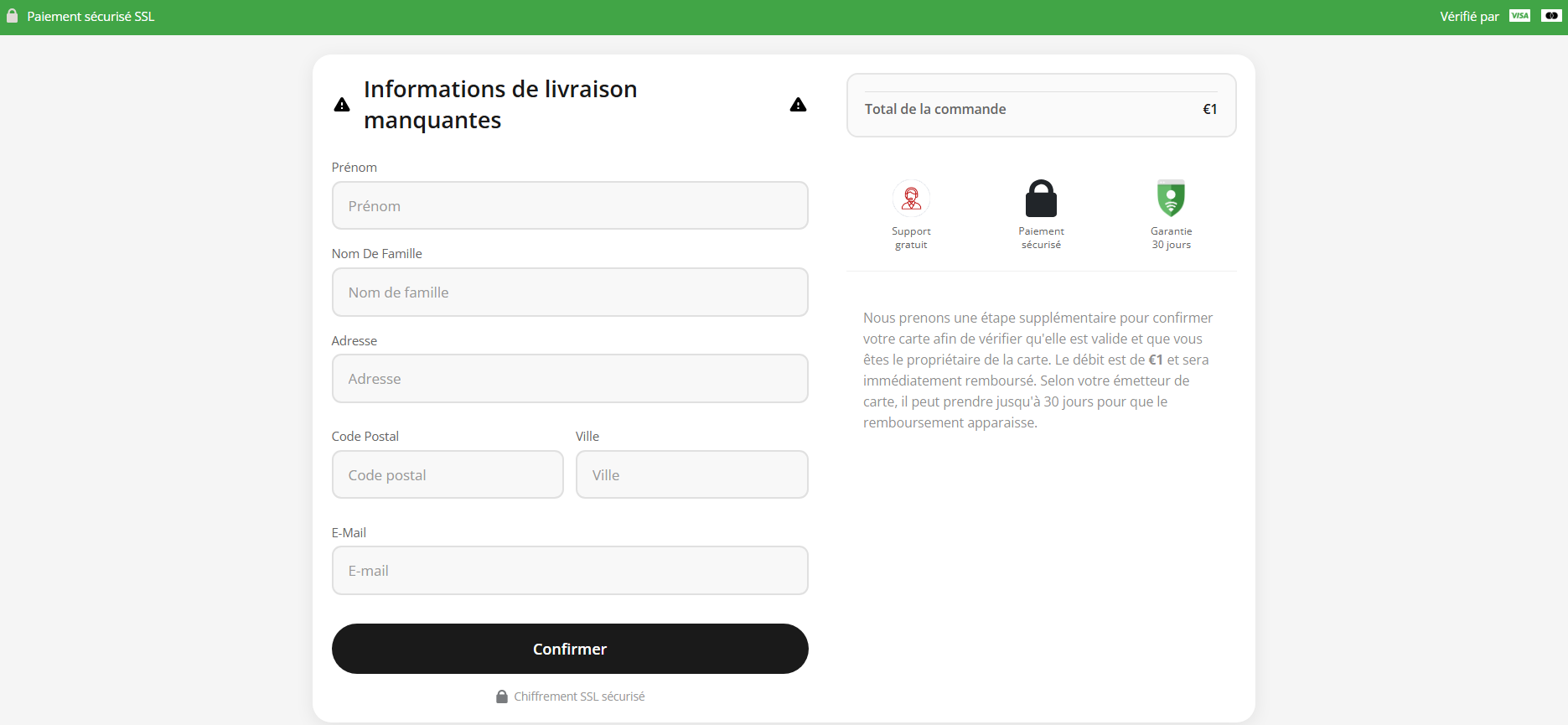Click the warning triangle left of heading
Image resolution: width=1568 pixels, height=725 pixels.
pos(342,105)
